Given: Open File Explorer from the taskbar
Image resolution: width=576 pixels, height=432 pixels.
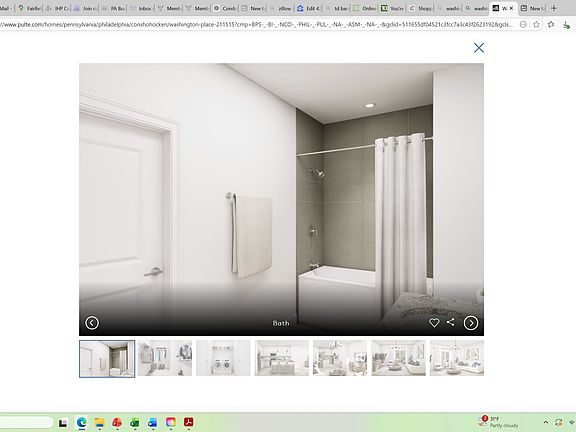Looking at the screenshot, I should 99,423.
